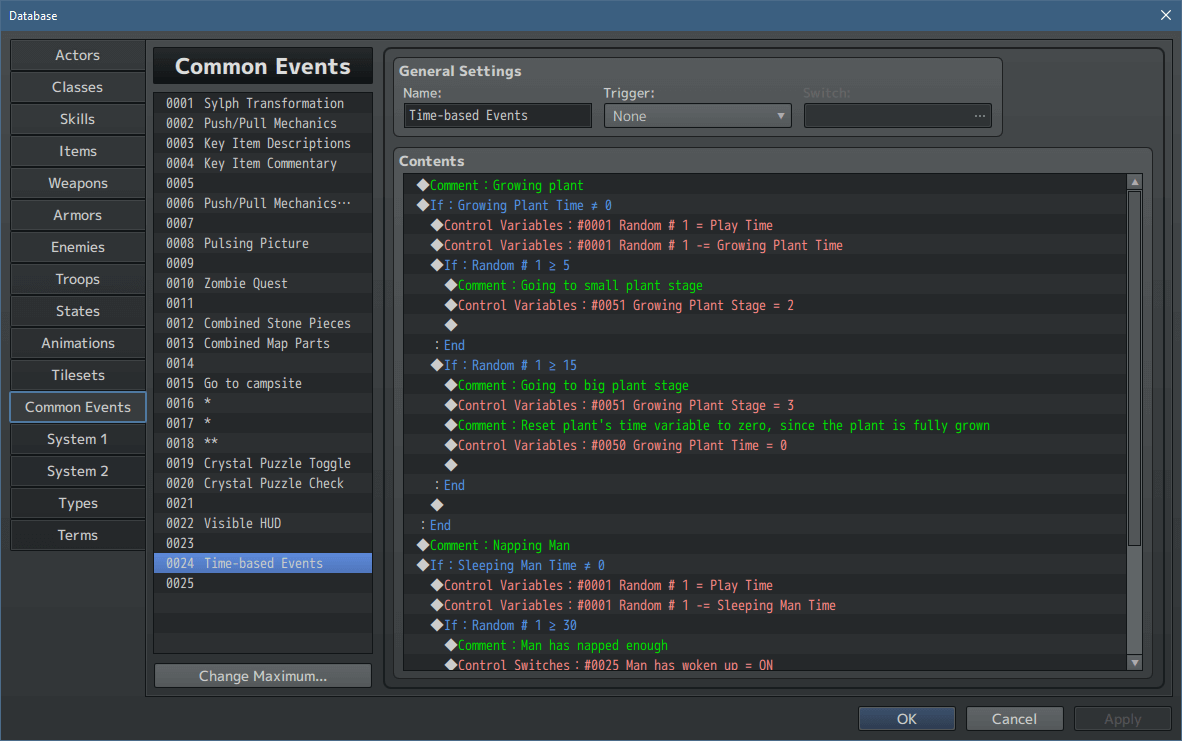Open the Actors database tab

click(x=78, y=55)
